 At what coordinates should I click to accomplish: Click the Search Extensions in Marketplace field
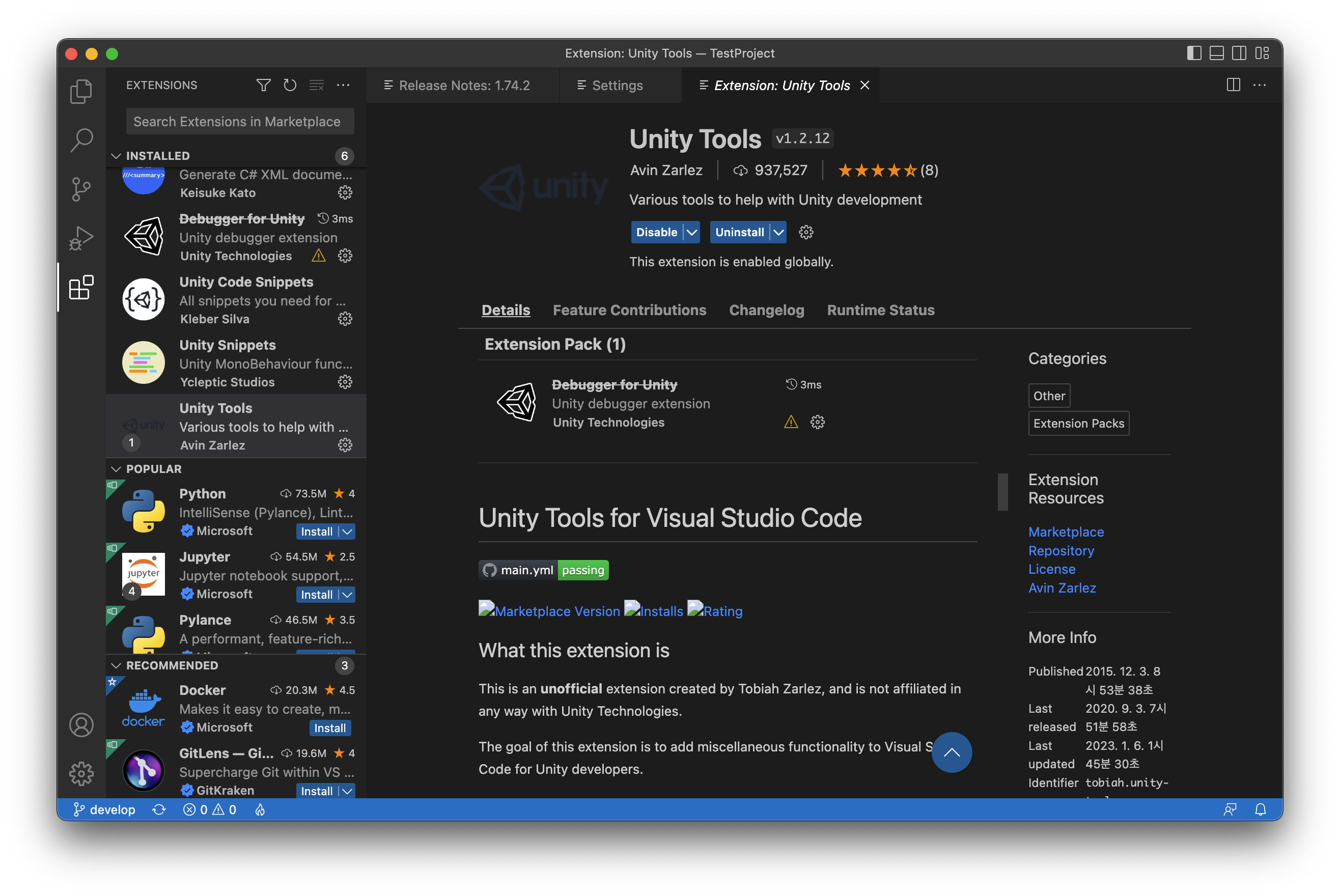(239, 121)
